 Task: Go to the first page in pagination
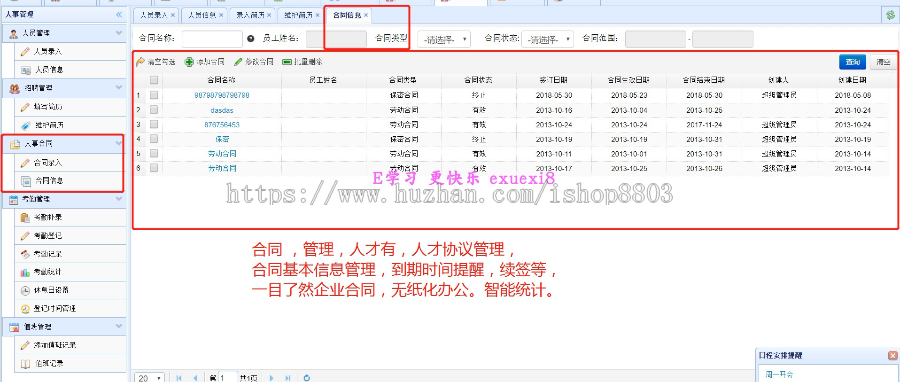[179, 378]
